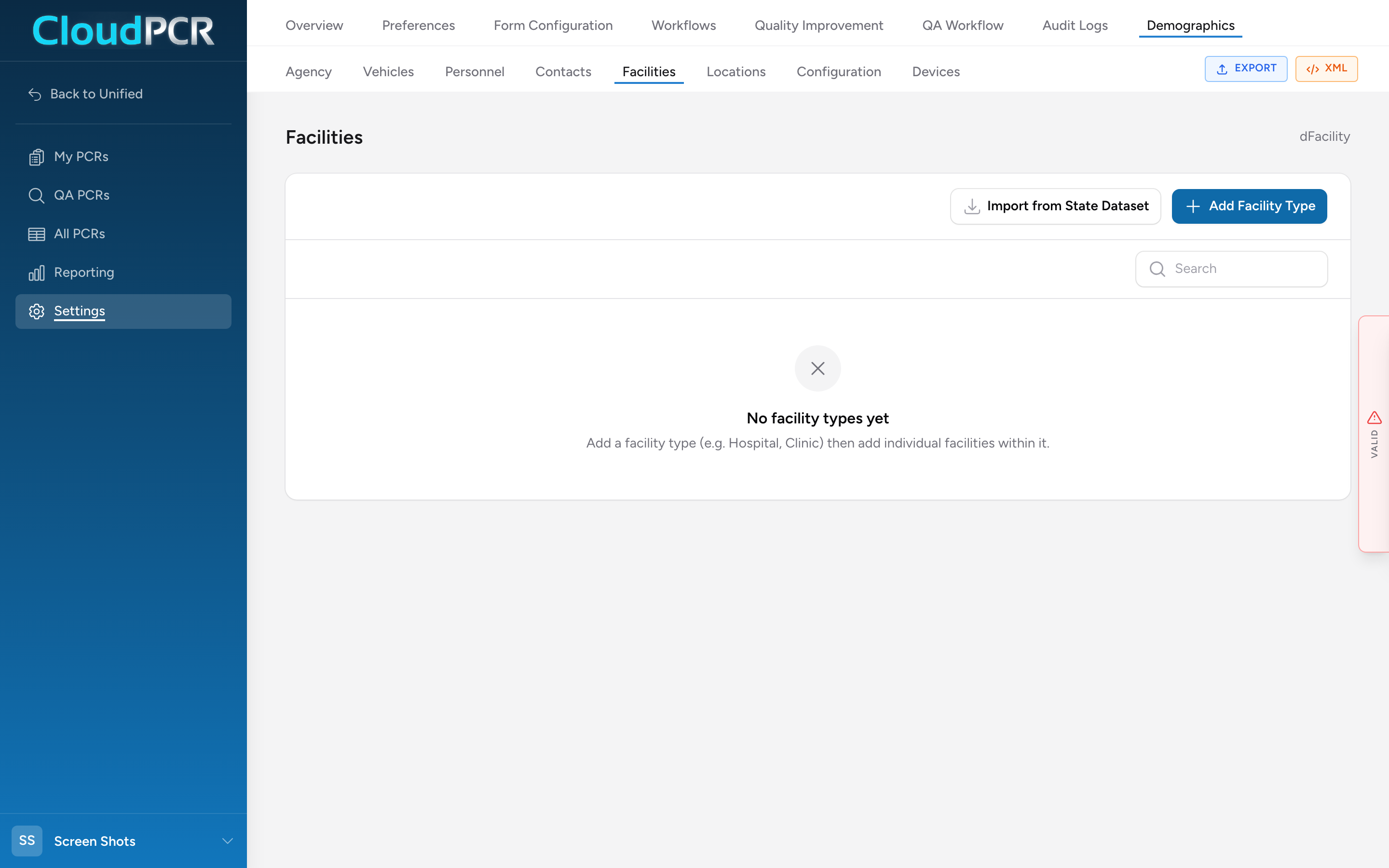Click the CloudPCR logo

click(x=123, y=30)
